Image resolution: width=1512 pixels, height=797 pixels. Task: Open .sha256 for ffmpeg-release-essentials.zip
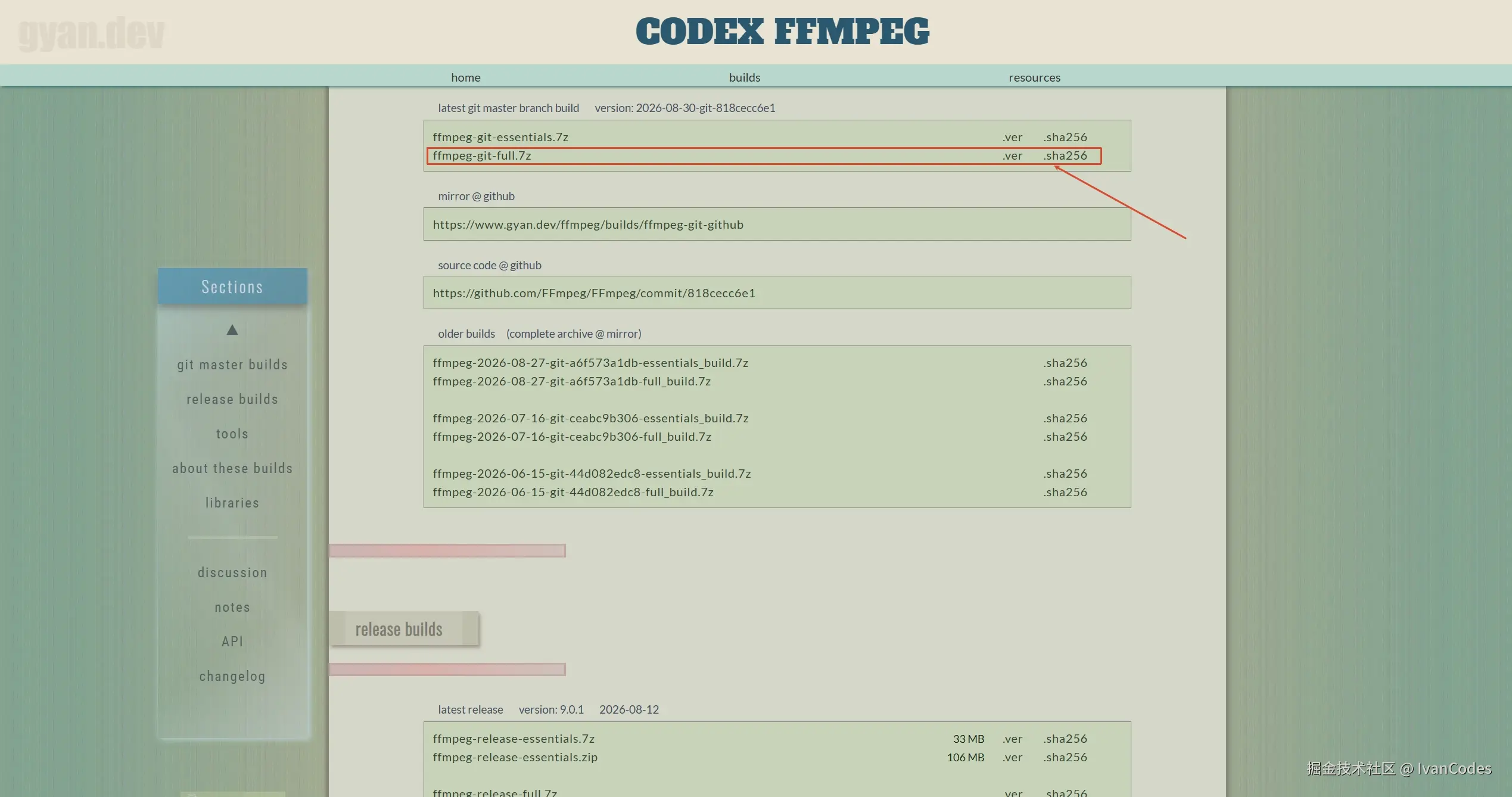point(1065,757)
